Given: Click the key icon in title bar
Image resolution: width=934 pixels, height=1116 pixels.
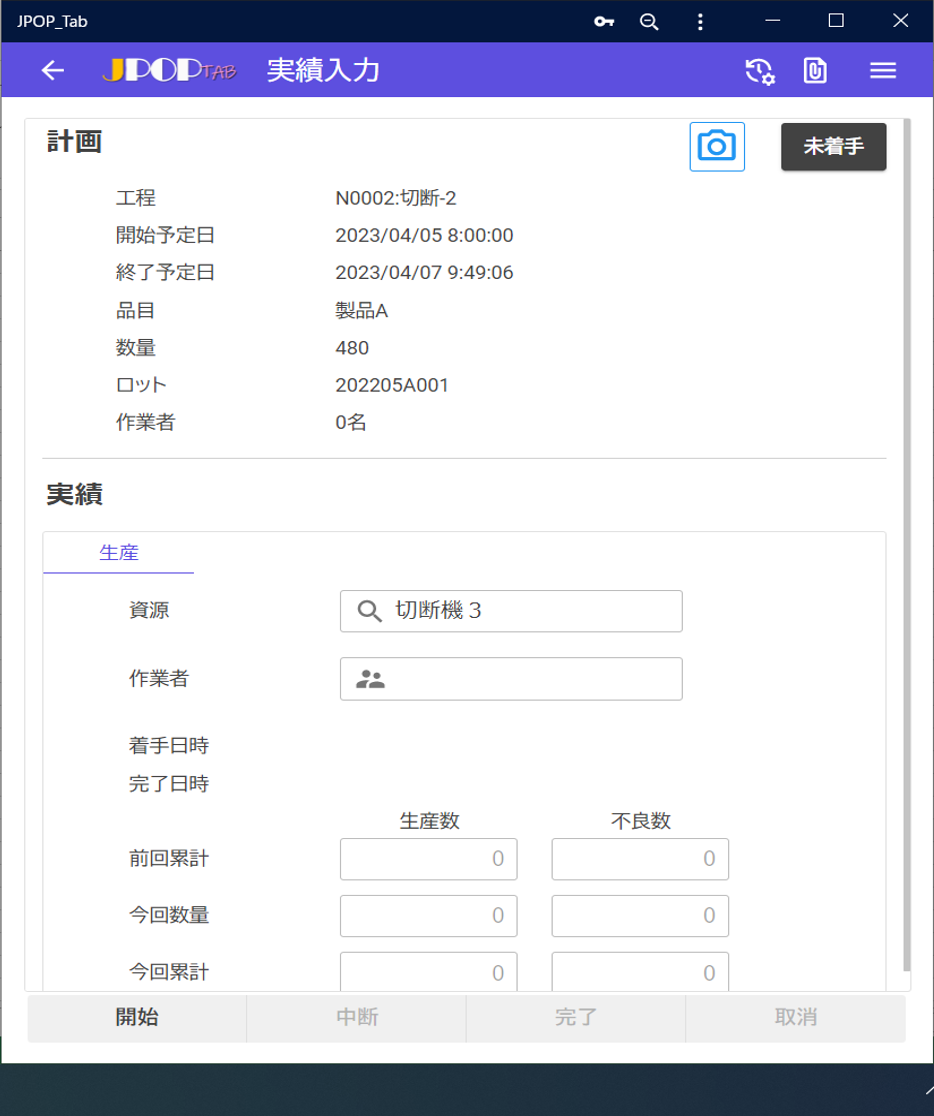Looking at the screenshot, I should [604, 21].
